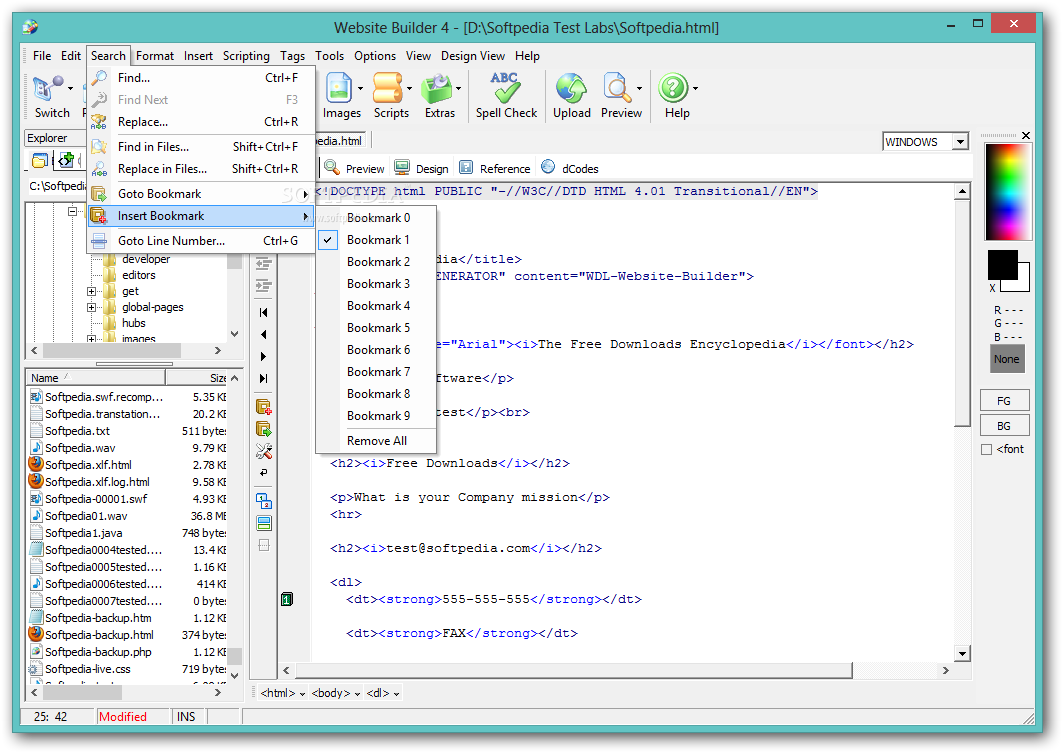The height and width of the screenshot is (753, 1063).
Task: Close the color panel with the X
Action: pos(1026,136)
